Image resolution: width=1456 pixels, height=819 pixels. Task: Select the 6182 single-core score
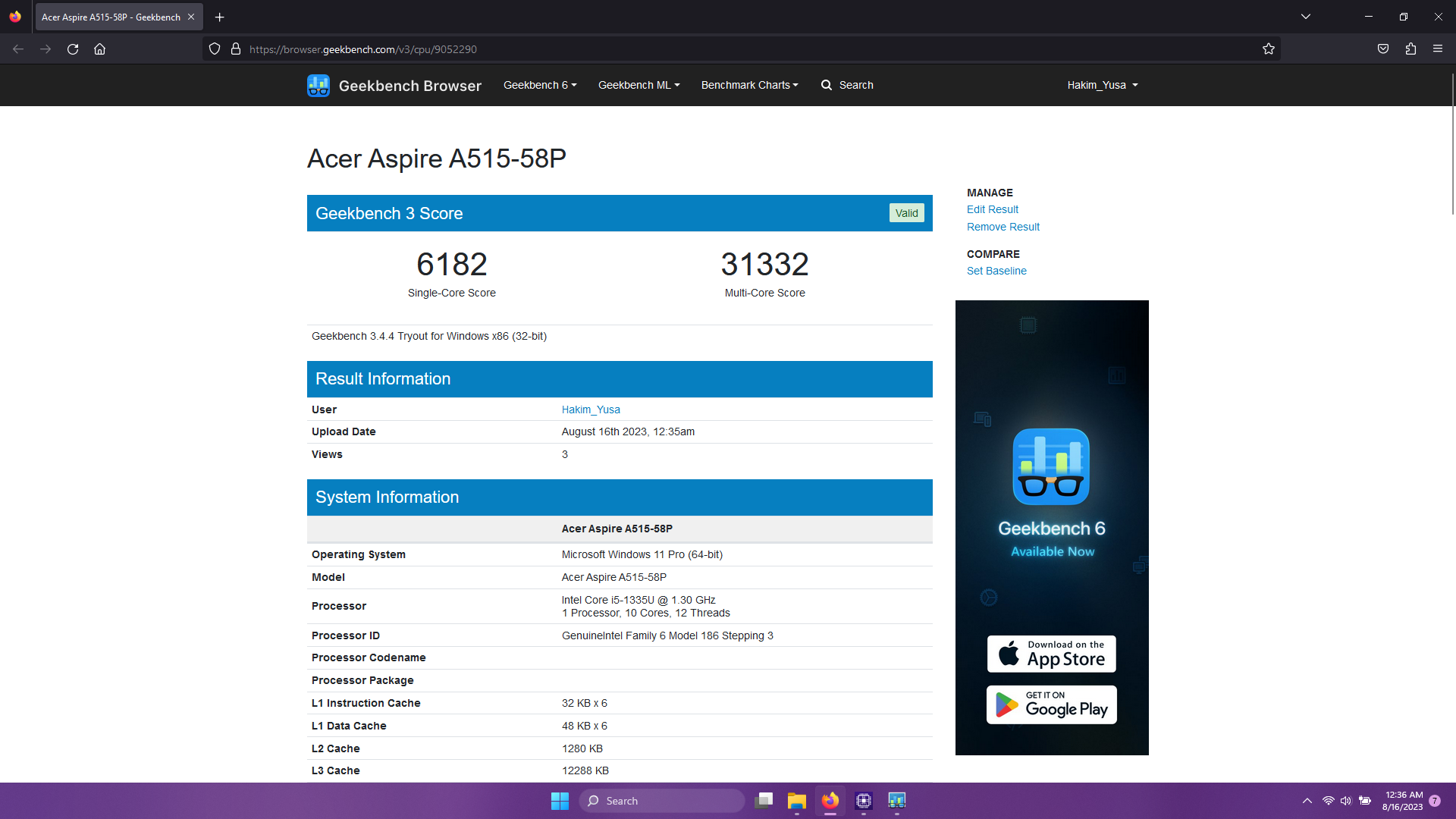click(x=452, y=264)
